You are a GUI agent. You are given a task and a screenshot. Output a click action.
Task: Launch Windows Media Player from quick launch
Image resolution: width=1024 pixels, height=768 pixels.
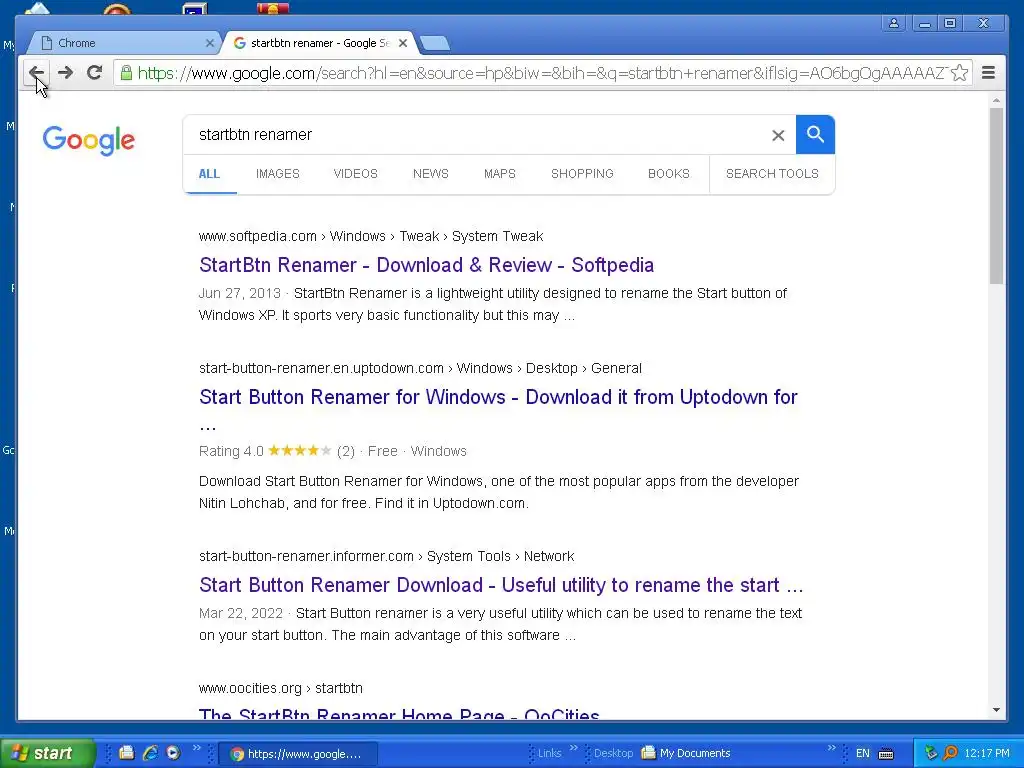tap(173, 753)
